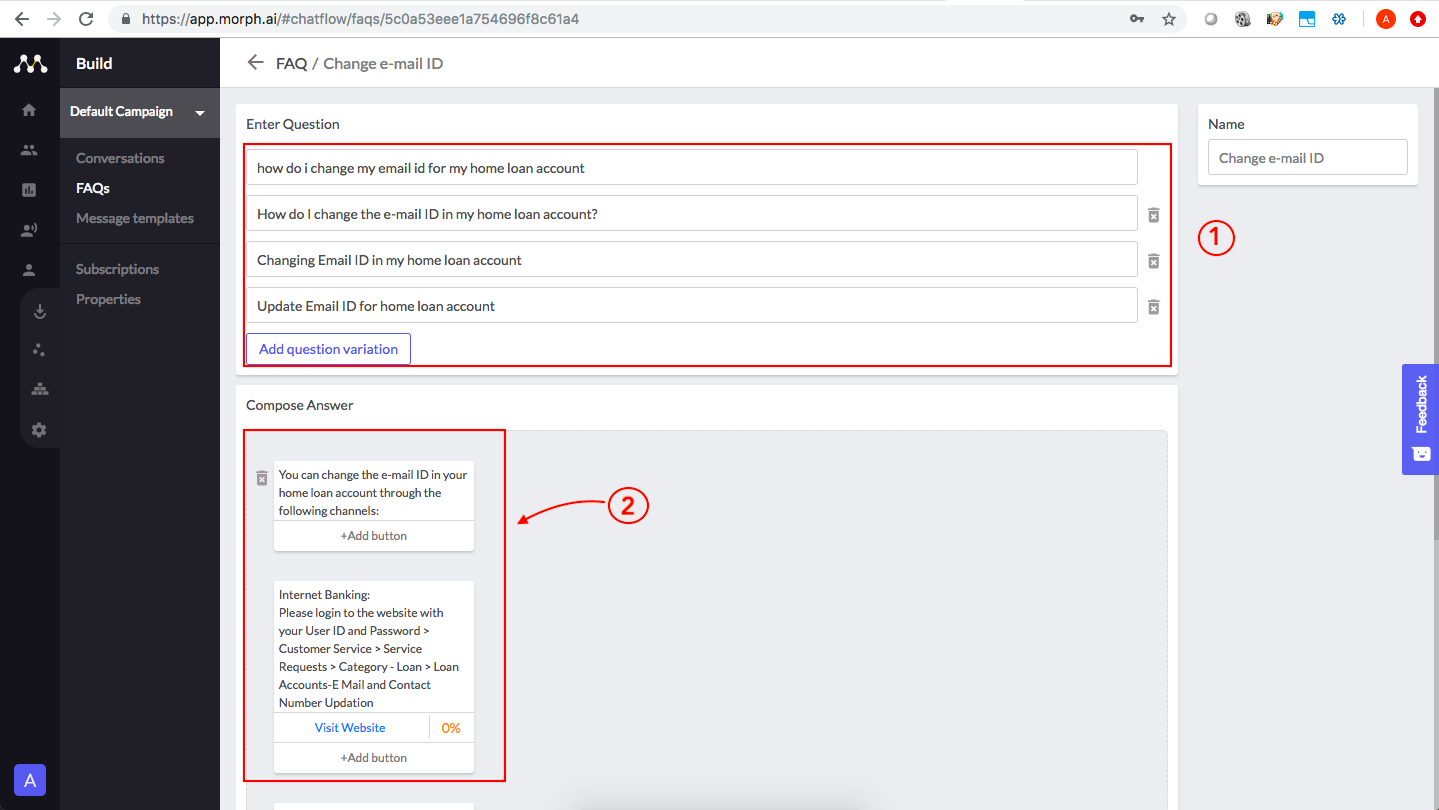The height and width of the screenshot is (810, 1439).
Task: Click the 0% indicator beside Visit Website
Action: (x=451, y=728)
